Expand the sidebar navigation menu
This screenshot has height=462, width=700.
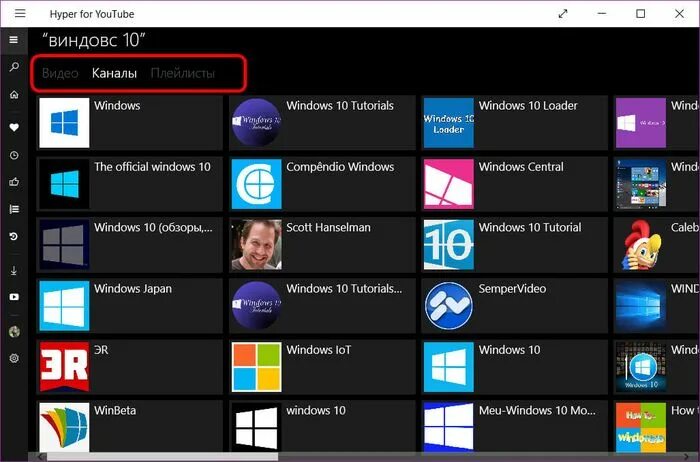[14, 40]
